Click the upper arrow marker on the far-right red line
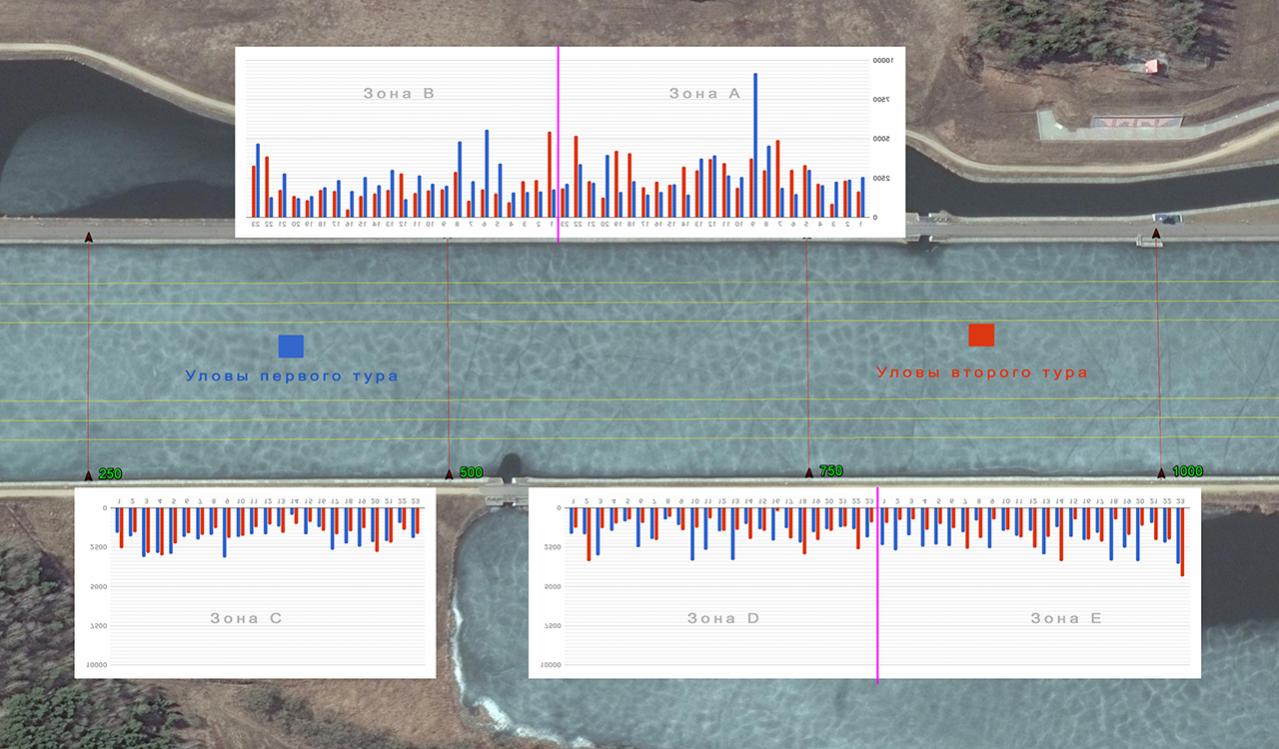1279x749 pixels. click(1156, 234)
